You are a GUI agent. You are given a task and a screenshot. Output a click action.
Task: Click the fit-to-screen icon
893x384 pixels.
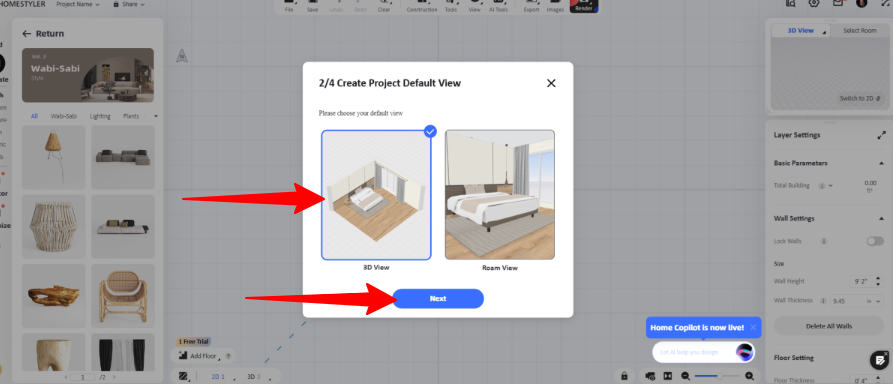point(668,376)
